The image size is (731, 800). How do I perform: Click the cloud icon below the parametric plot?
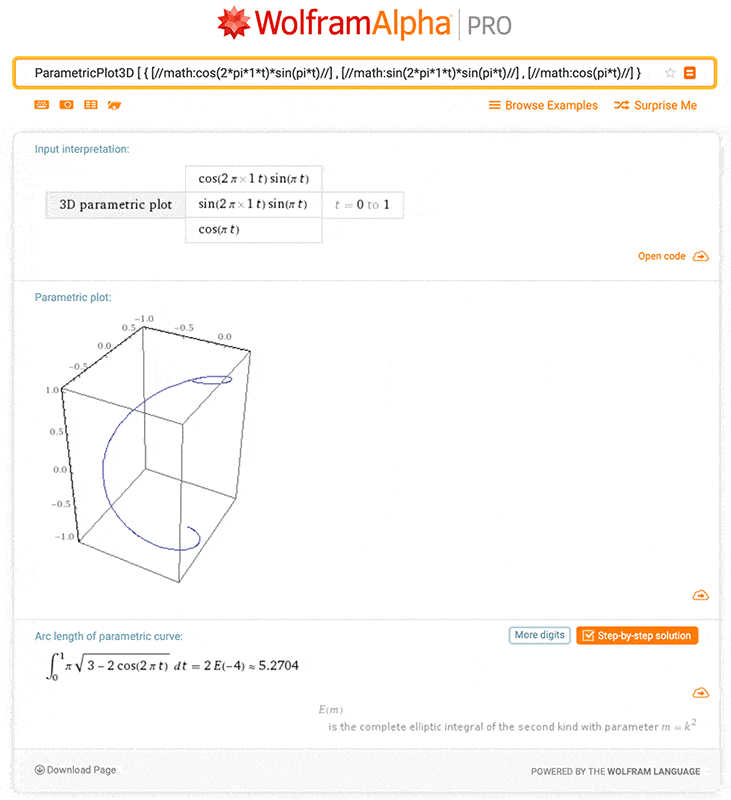[x=701, y=595]
